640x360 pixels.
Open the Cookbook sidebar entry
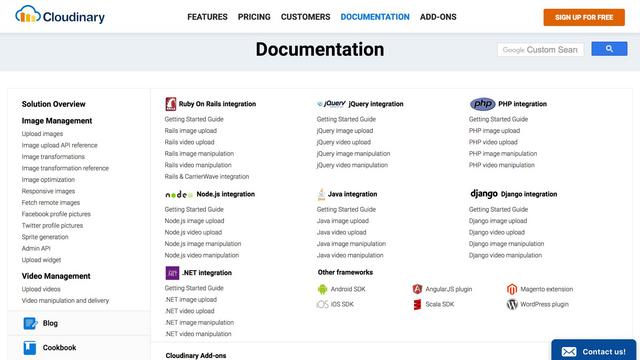(x=79, y=348)
